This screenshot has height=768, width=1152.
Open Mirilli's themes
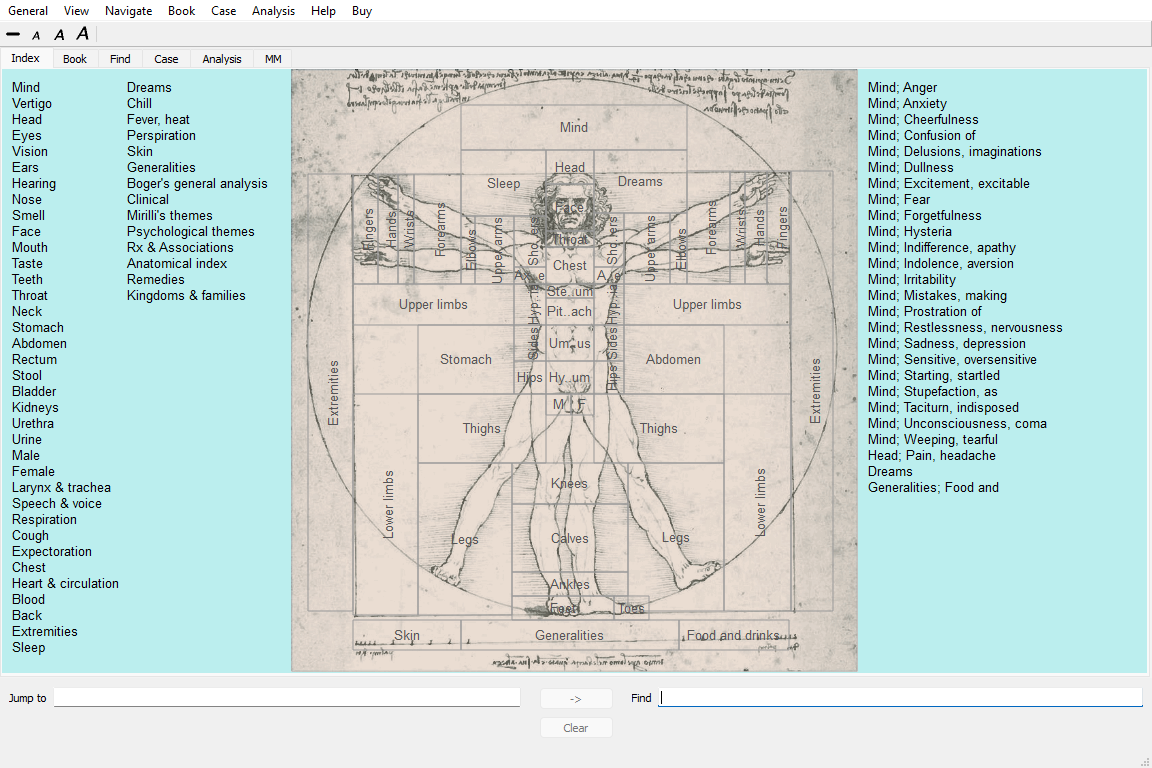[170, 215]
